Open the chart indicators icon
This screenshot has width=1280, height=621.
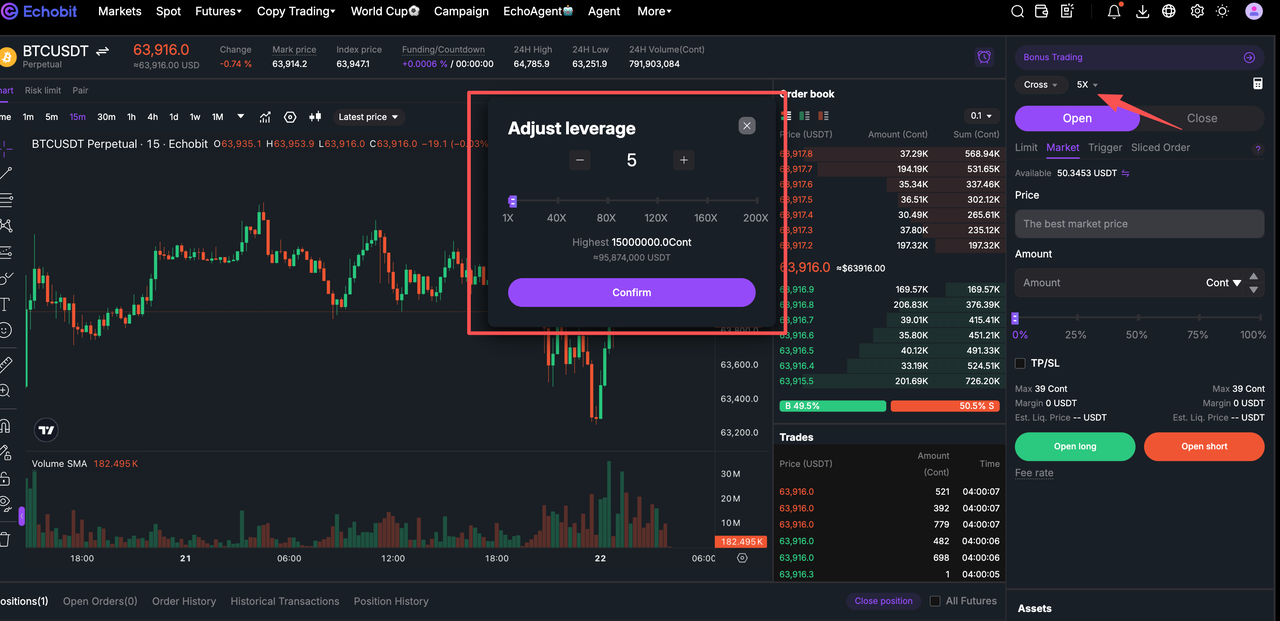pos(266,117)
